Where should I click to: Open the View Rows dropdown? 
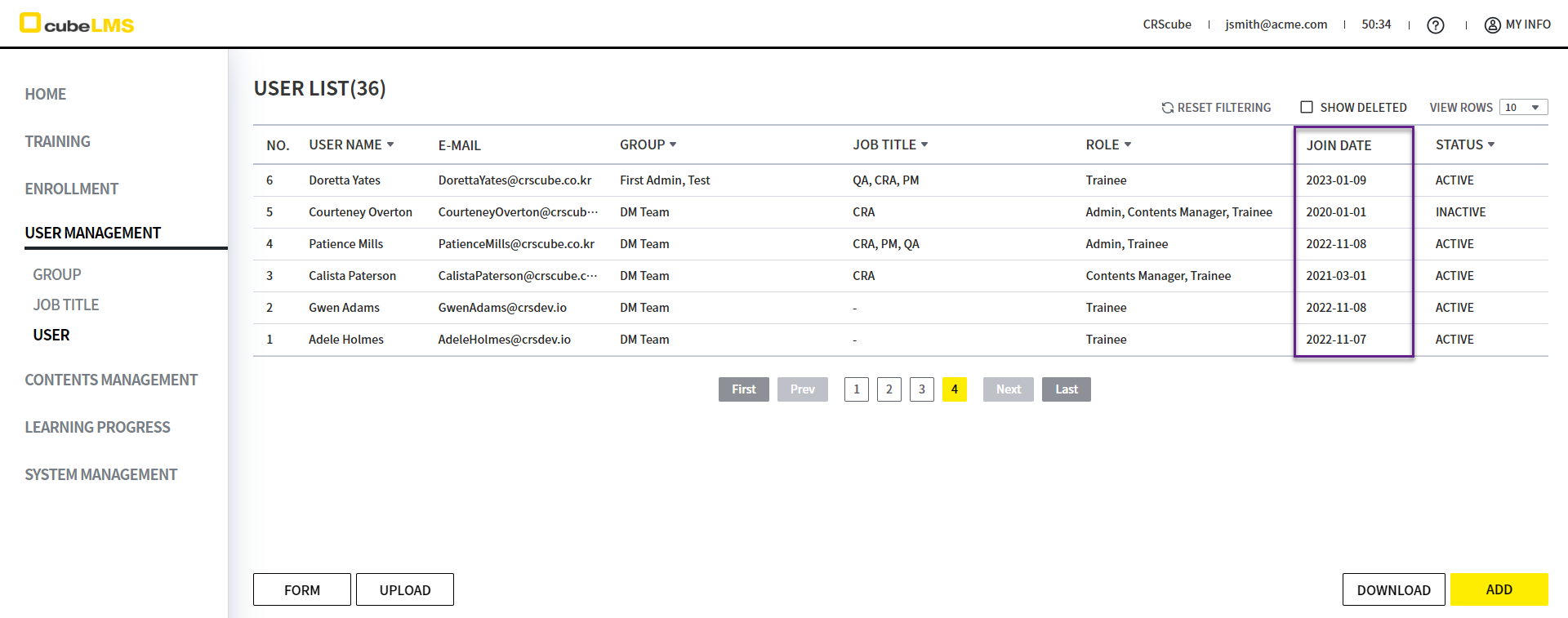[x=1523, y=108]
